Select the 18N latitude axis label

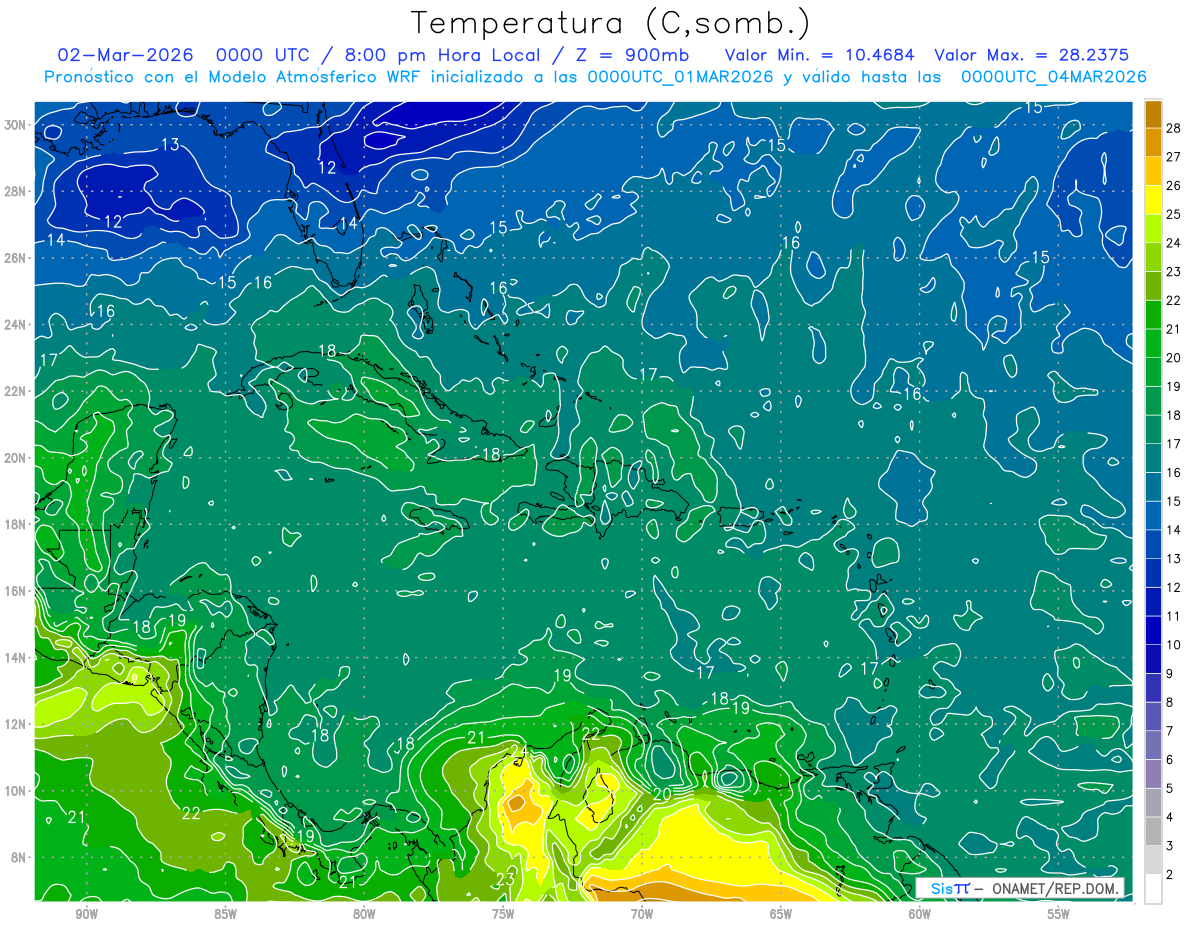[18, 524]
